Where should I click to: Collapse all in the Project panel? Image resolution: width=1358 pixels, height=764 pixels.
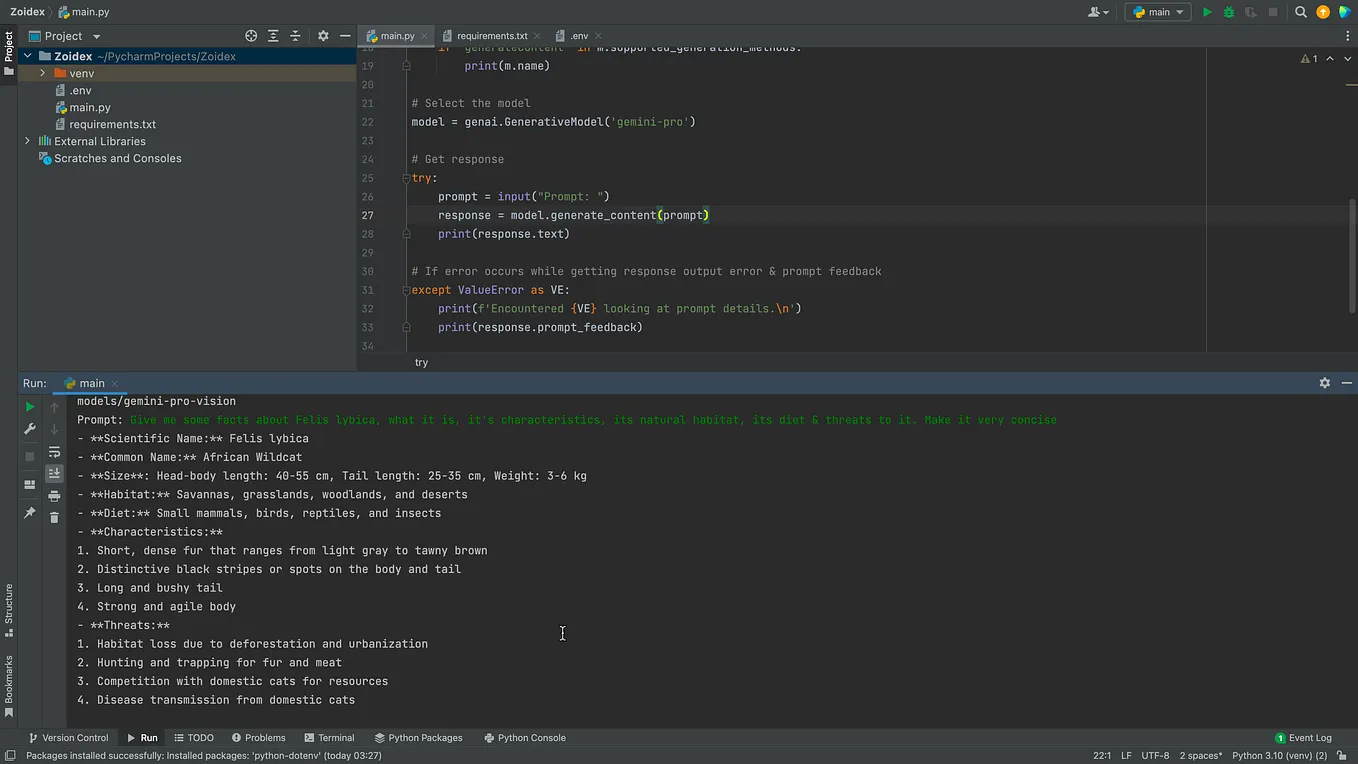(x=295, y=36)
